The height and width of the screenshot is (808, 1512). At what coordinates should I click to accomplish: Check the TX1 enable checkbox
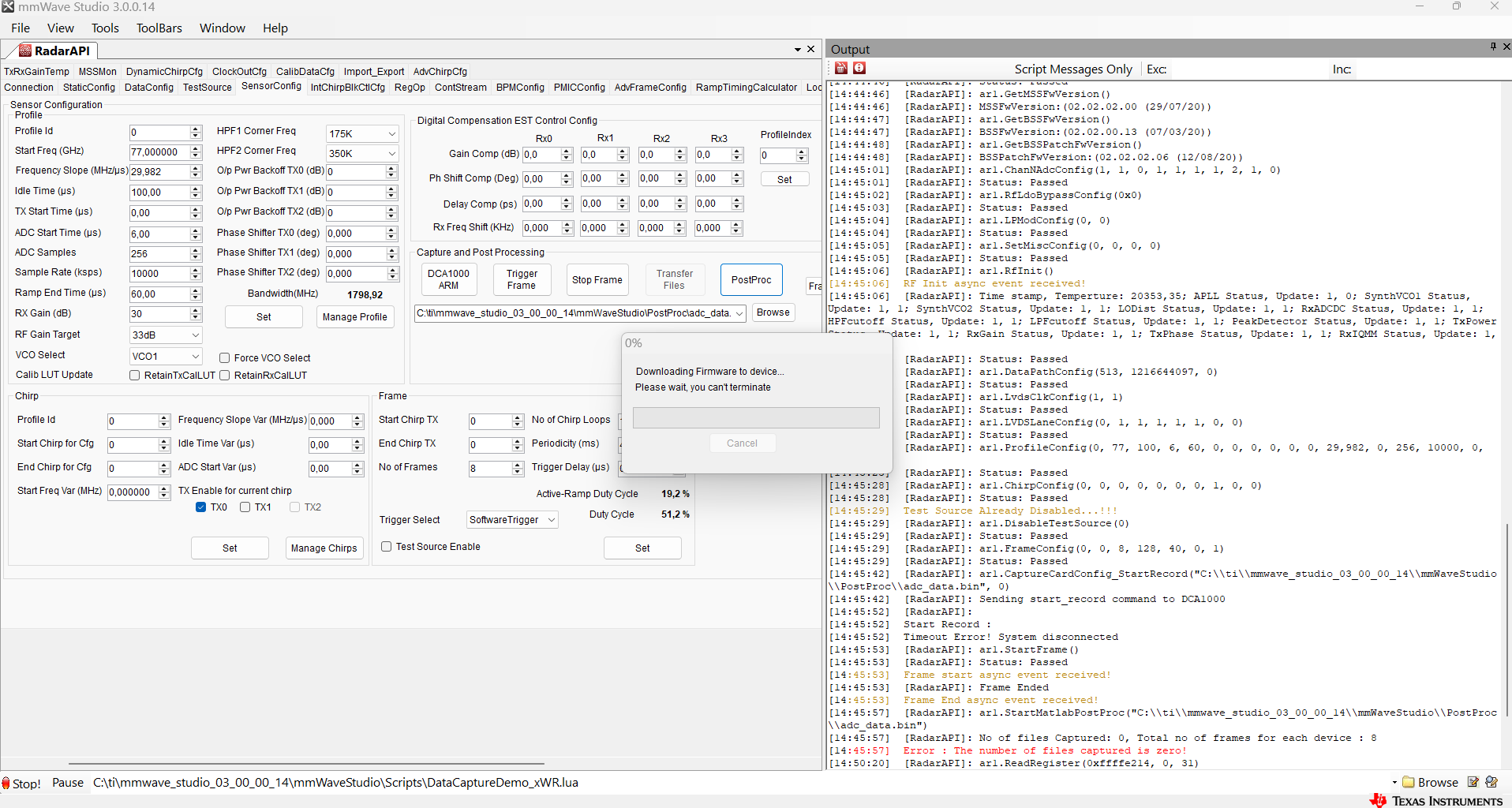[x=245, y=507]
